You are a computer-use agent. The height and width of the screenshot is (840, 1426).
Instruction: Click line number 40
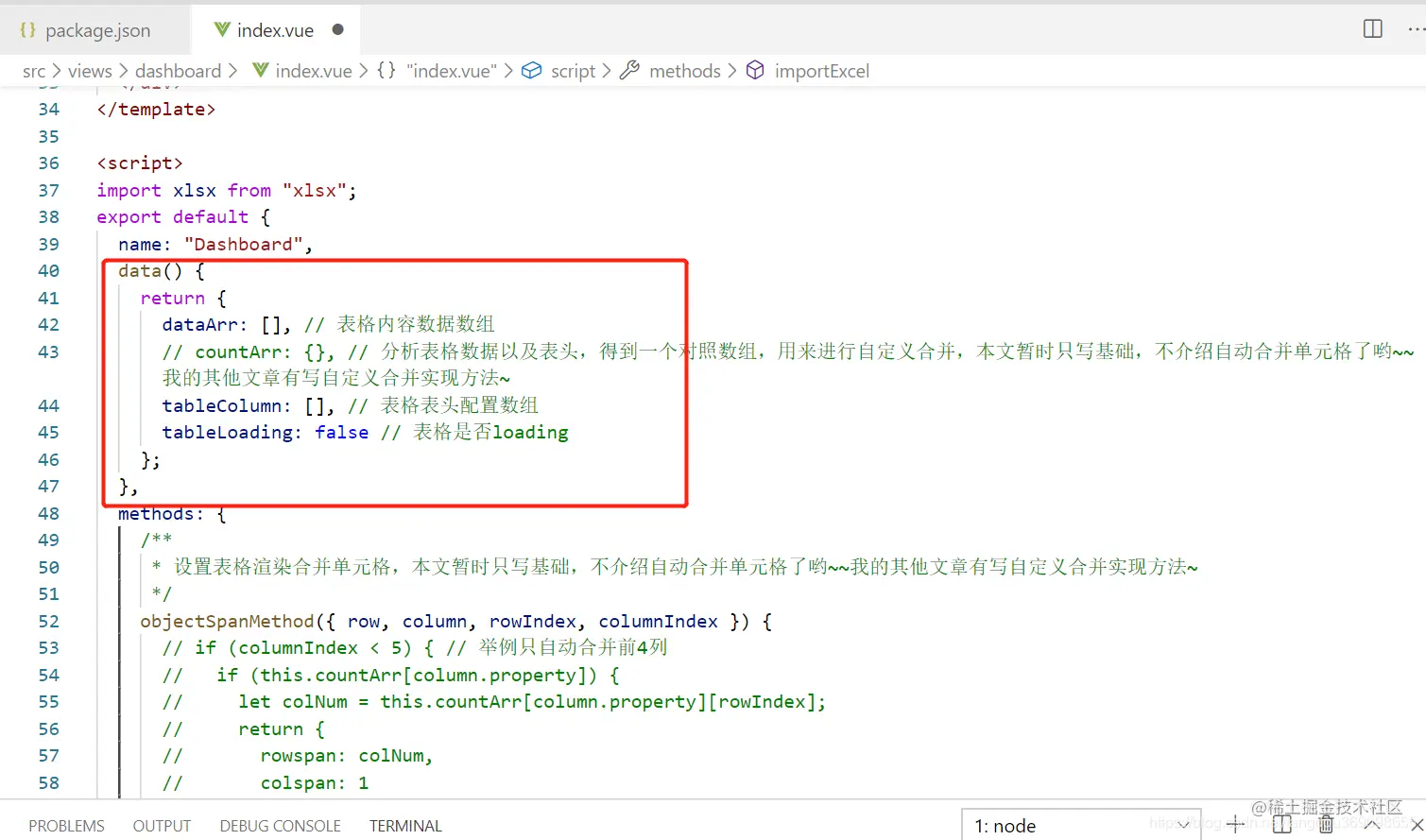48,271
